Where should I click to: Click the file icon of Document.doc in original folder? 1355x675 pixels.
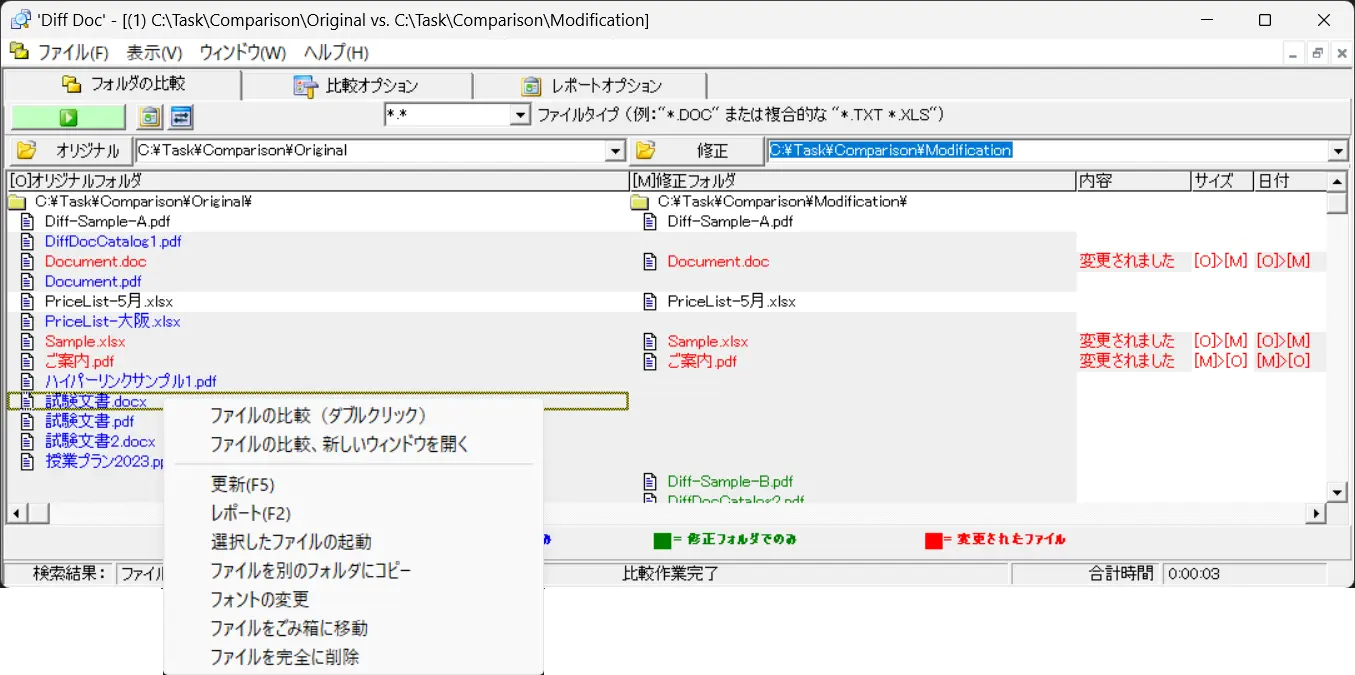[28, 261]
